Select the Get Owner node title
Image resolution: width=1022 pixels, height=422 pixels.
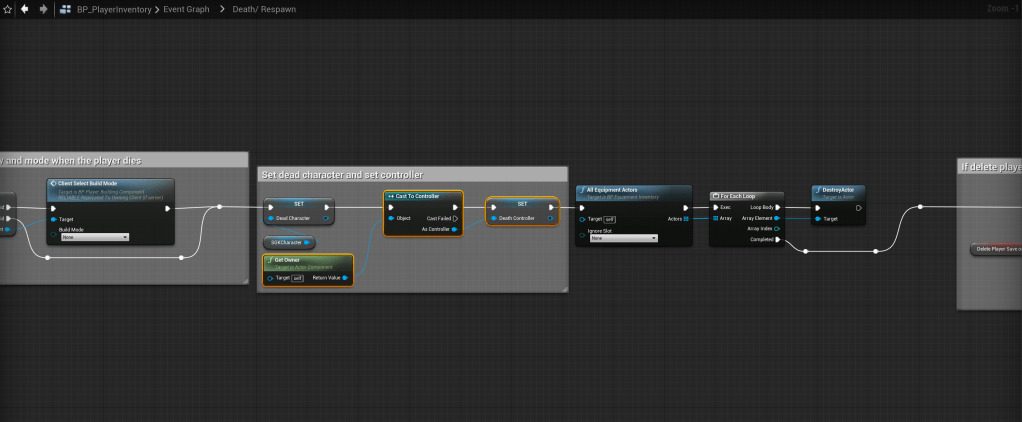coord(287,260)
